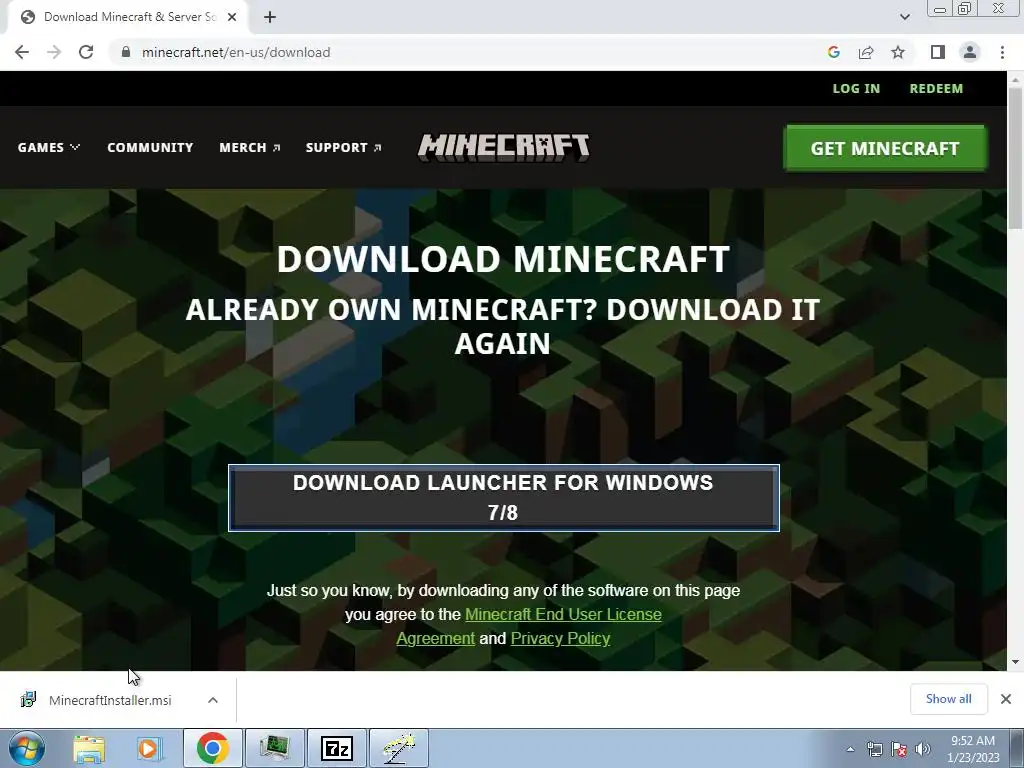Open the wand tool taskbar icon
The width and height of the screenshot is (1024, 768).
click(399, 748)
